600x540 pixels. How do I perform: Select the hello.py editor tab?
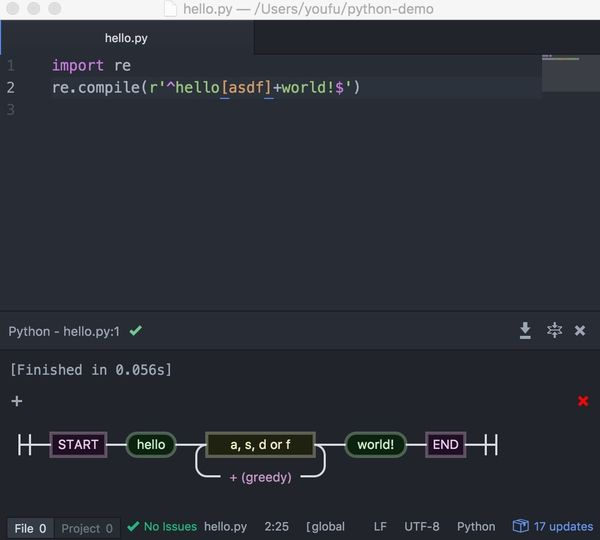click(126, 38)
